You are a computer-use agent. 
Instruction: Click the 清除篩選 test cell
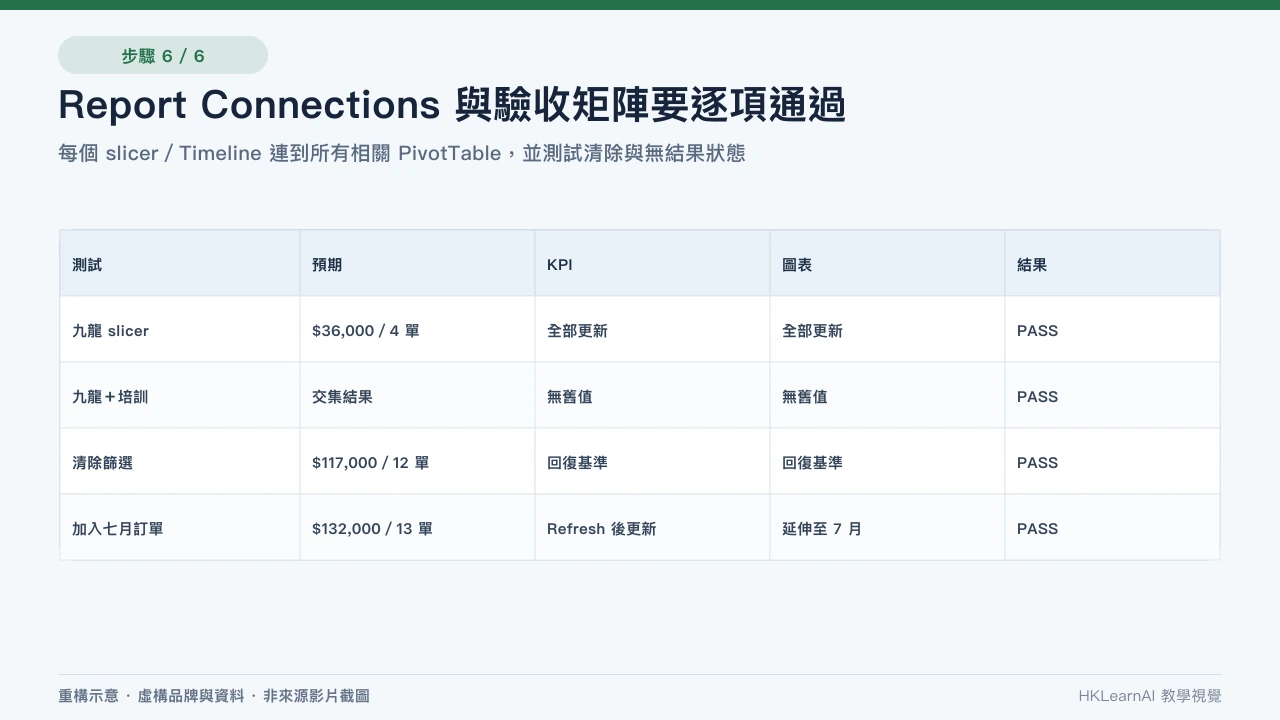180,462
